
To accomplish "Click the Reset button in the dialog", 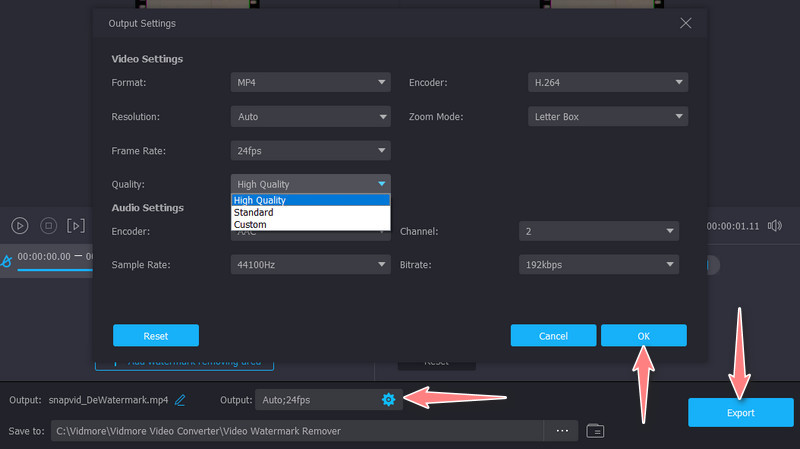I will point(155,335).
